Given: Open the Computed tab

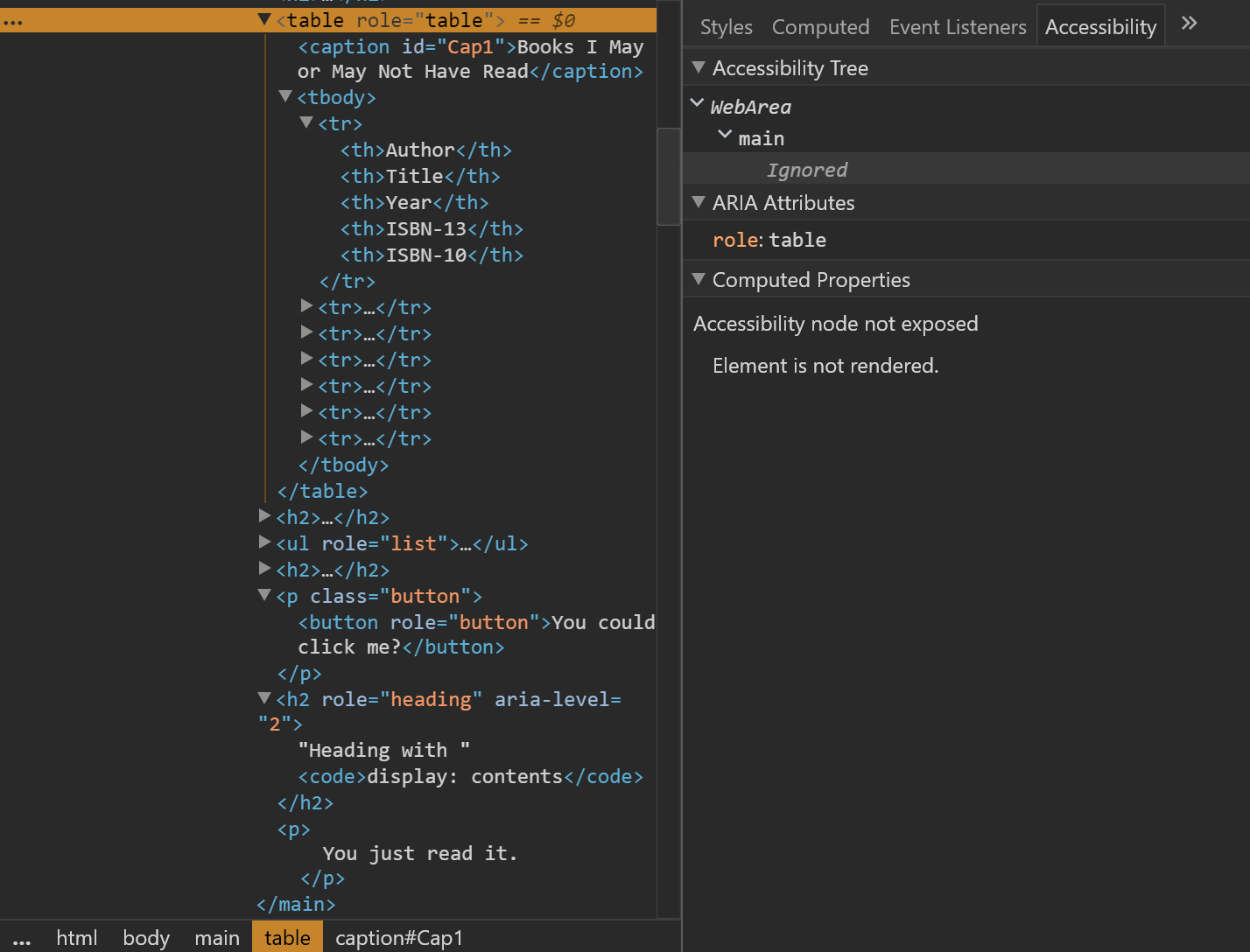Looking at the screenshot, I should point(820,27).
